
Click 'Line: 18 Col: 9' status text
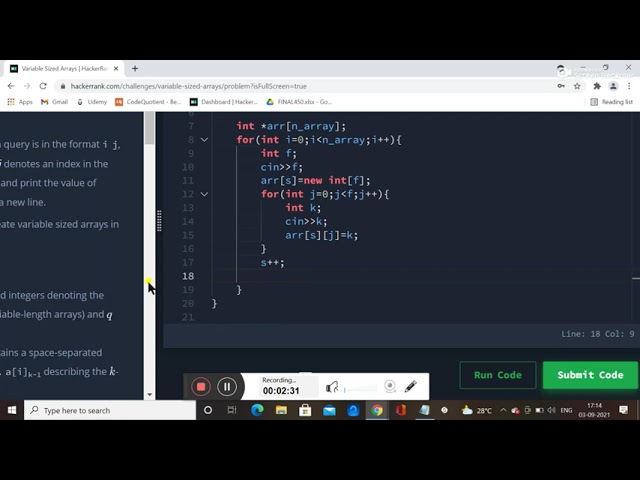pyautogui.click(x=598, y=334)
